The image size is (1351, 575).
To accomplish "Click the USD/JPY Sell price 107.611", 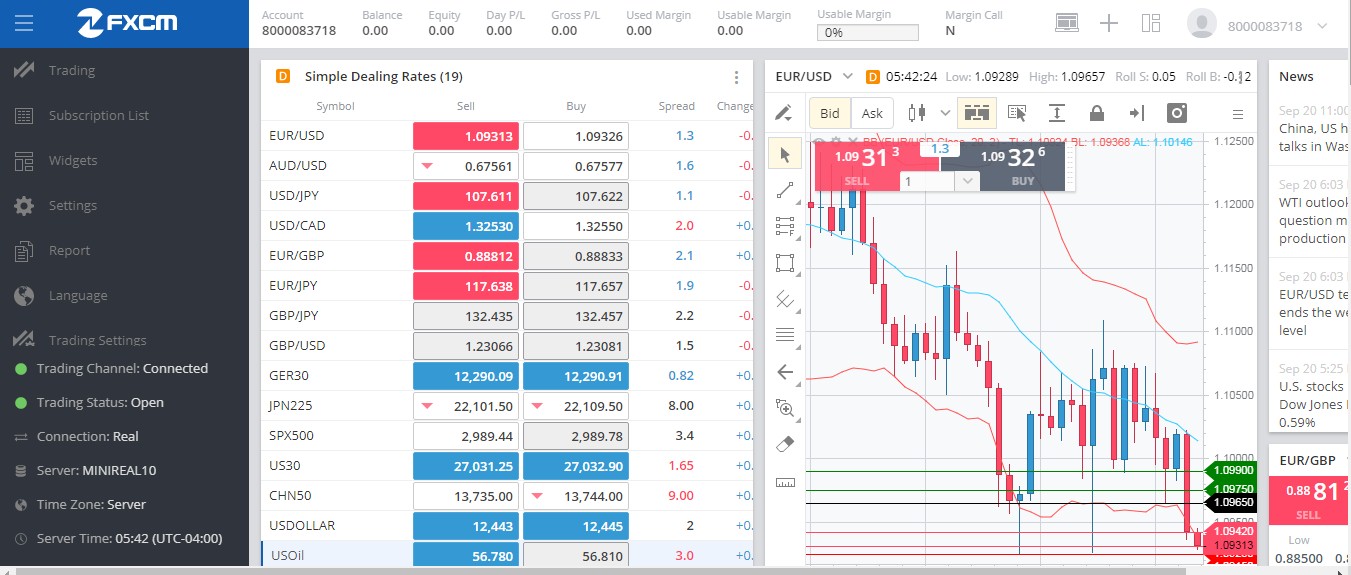I will [x=465, y=196].
